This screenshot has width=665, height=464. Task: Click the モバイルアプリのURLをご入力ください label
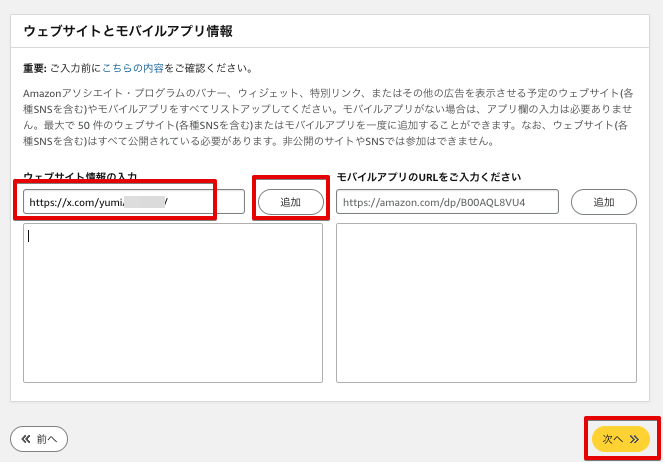[428, 177]
